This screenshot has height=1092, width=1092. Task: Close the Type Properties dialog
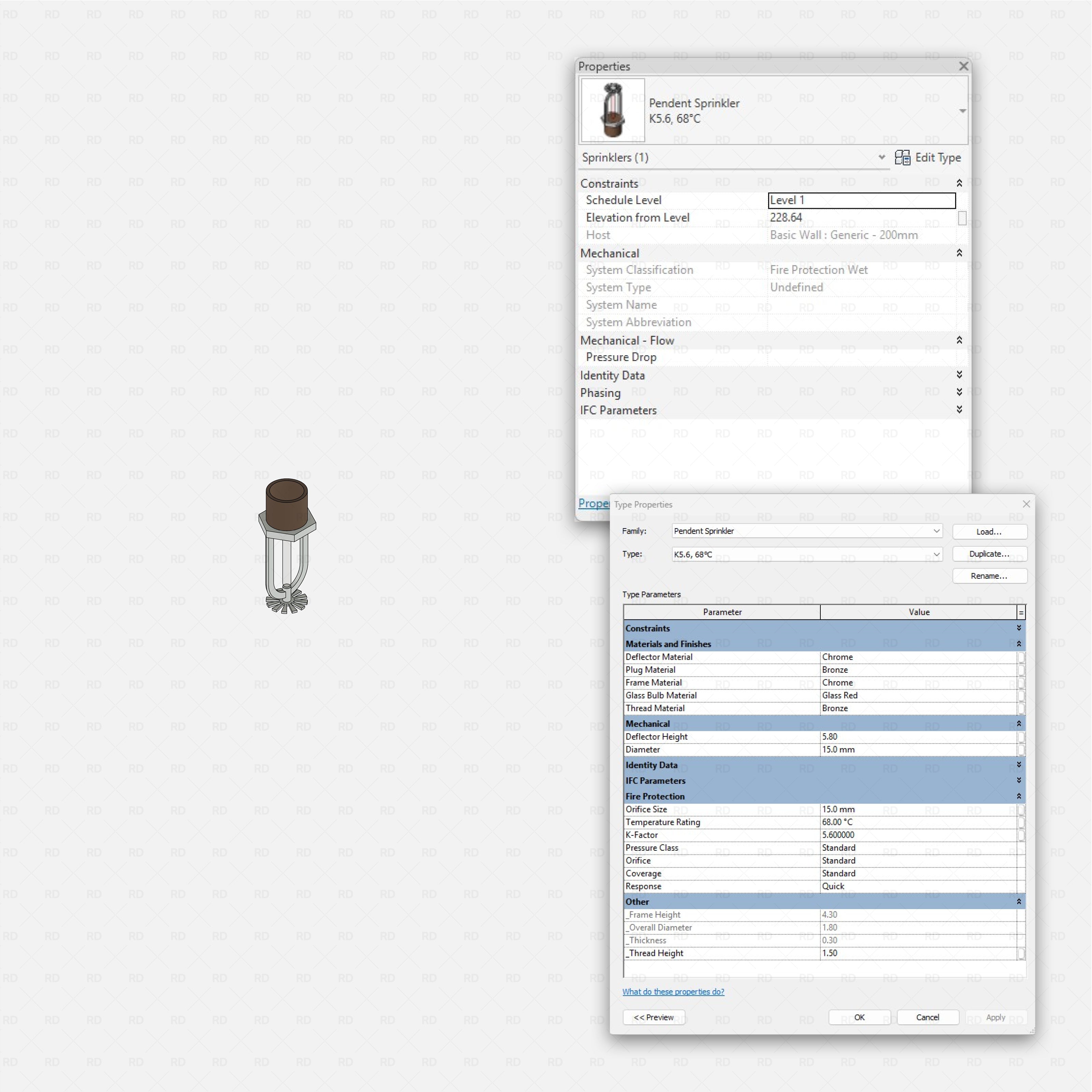click(1026, 504)
